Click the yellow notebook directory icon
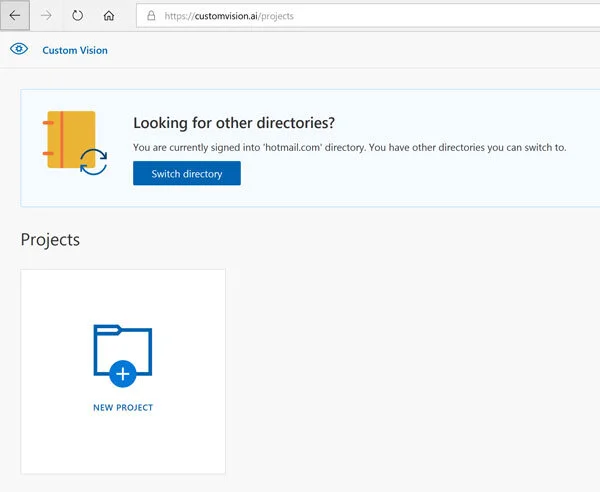Viewport: 600px width, 492px height. (75, 143)
